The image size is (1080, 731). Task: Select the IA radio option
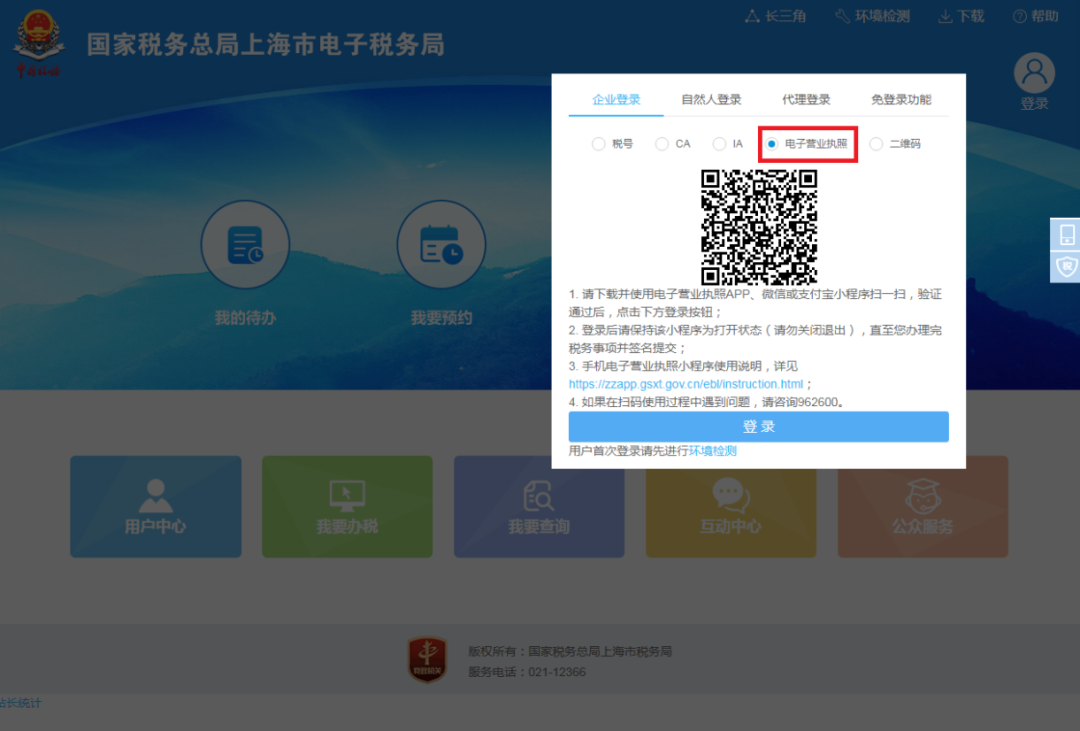(x=719, y=143)
